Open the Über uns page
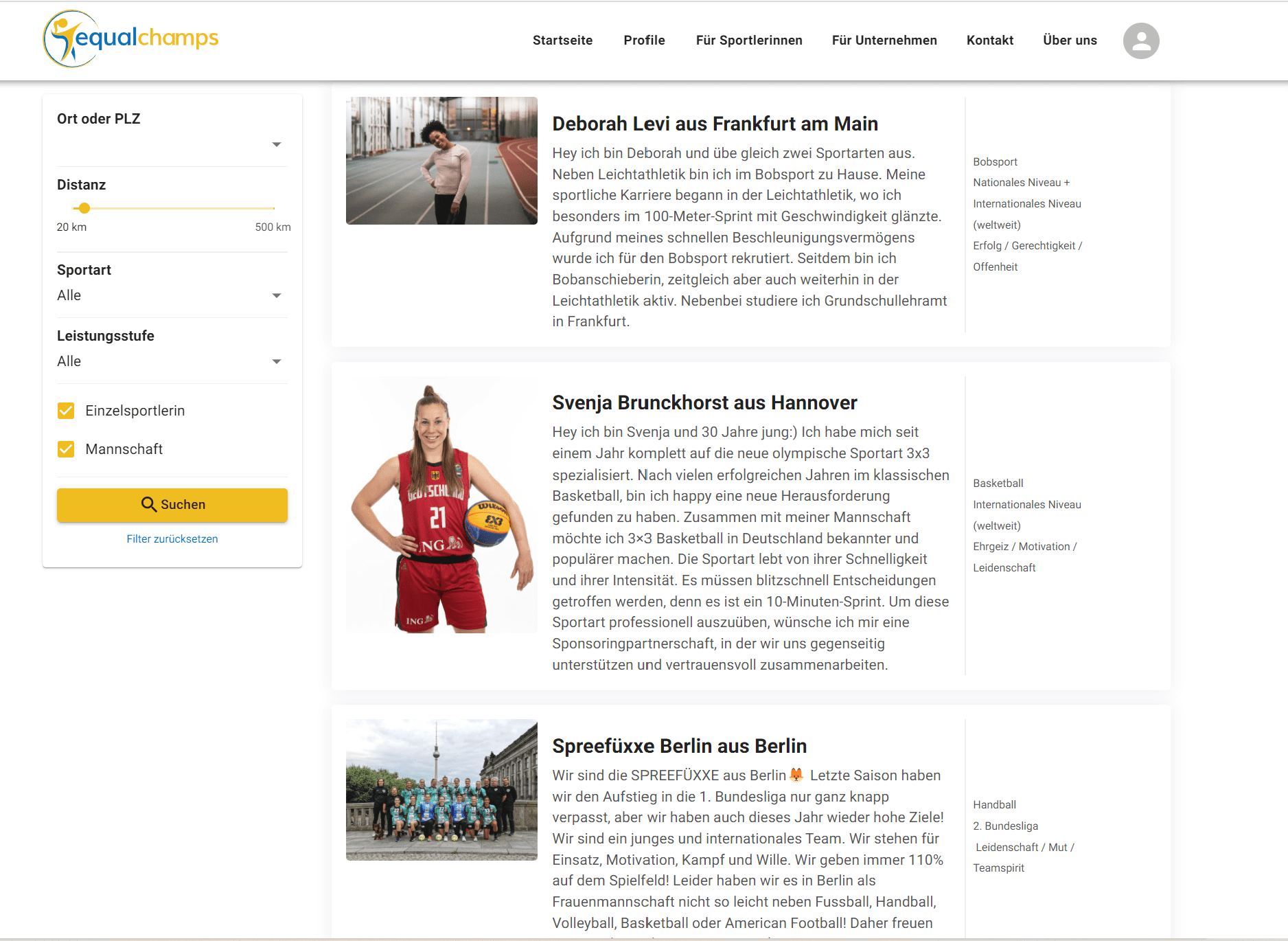 pos(1070,41)
